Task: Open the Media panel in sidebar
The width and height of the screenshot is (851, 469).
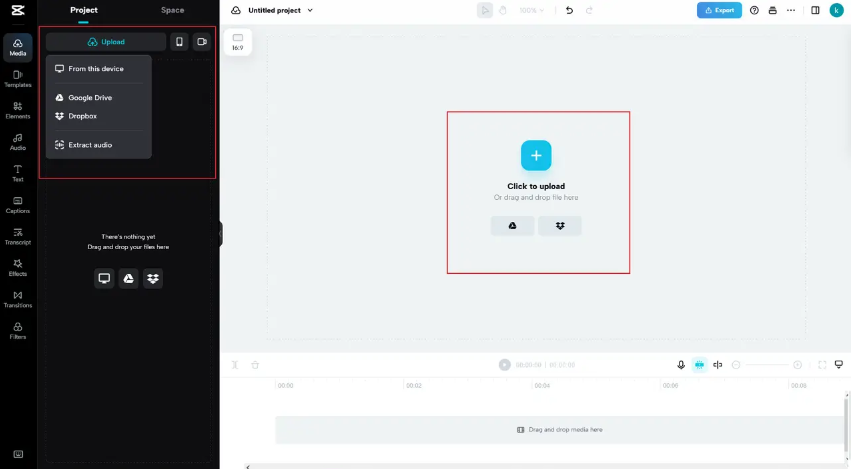Action: click(17, 47)
